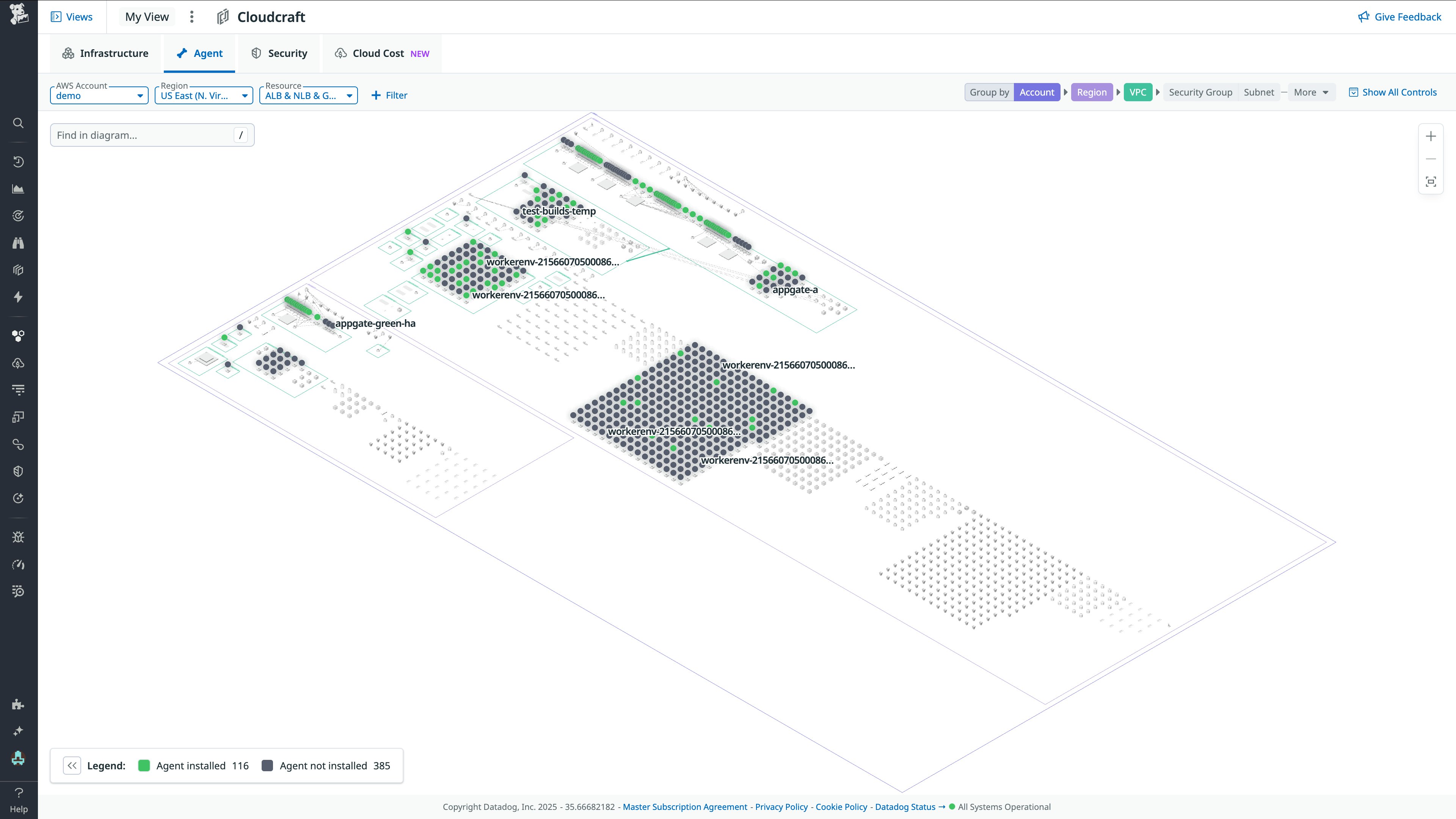This screenshot has width=1456, height=819.
Task: Click the search magnifier in sidebar
Action: pyautogui.click(x=18, y=122)
